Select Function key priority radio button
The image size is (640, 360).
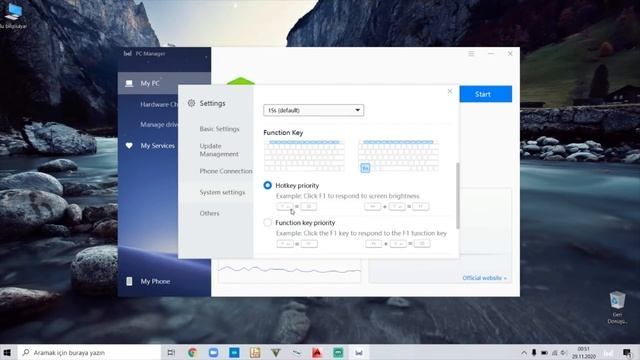[267, 222]
